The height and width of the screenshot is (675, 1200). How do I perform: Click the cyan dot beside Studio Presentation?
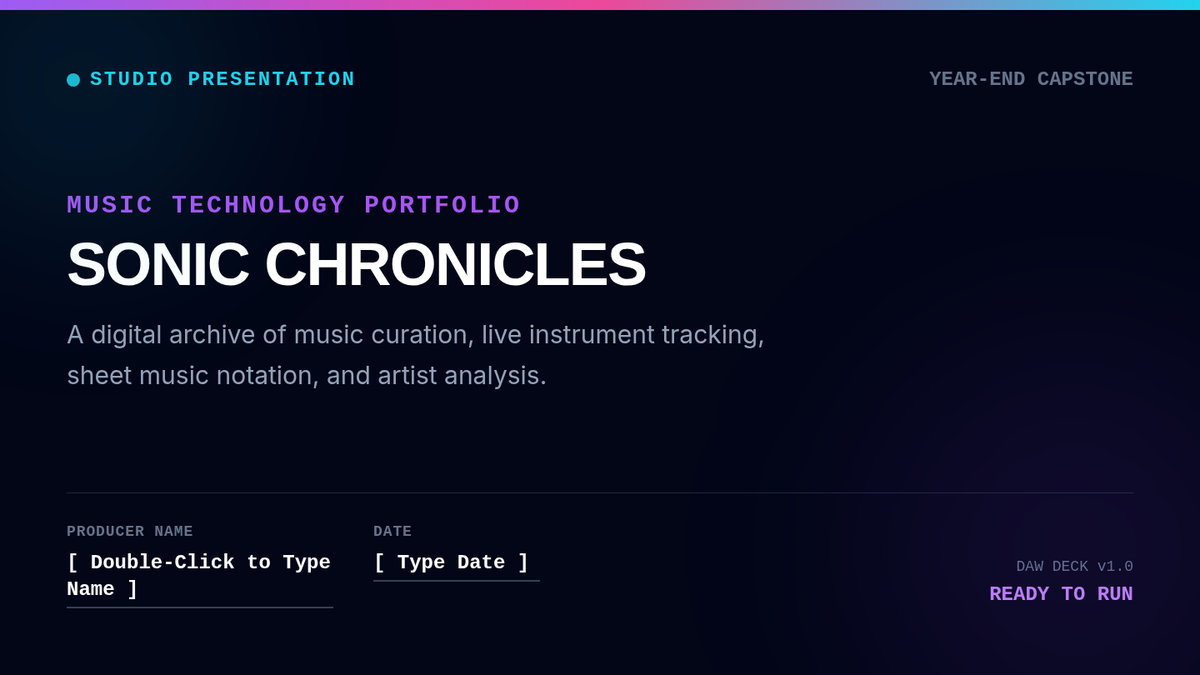pos(73,80)
